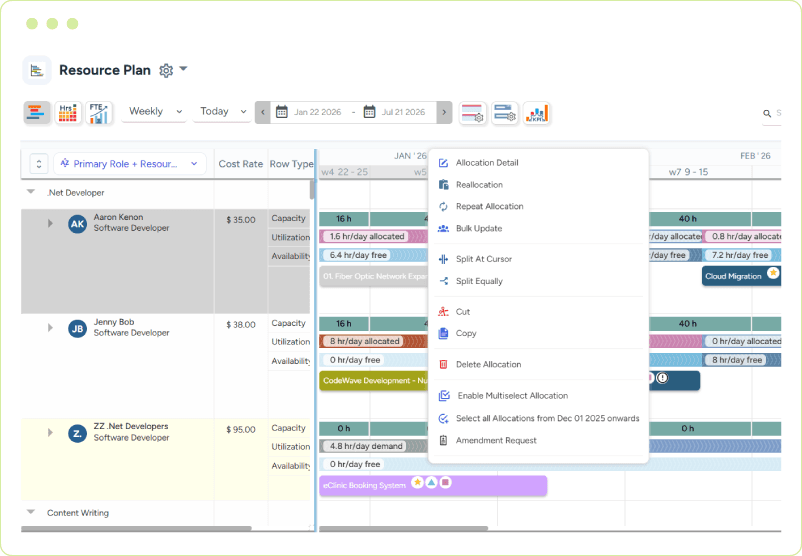Click the star badge on eClinic Booking System
Image resolution: width=802 pixels, height=556 pixels.
[x=417, y=482]
